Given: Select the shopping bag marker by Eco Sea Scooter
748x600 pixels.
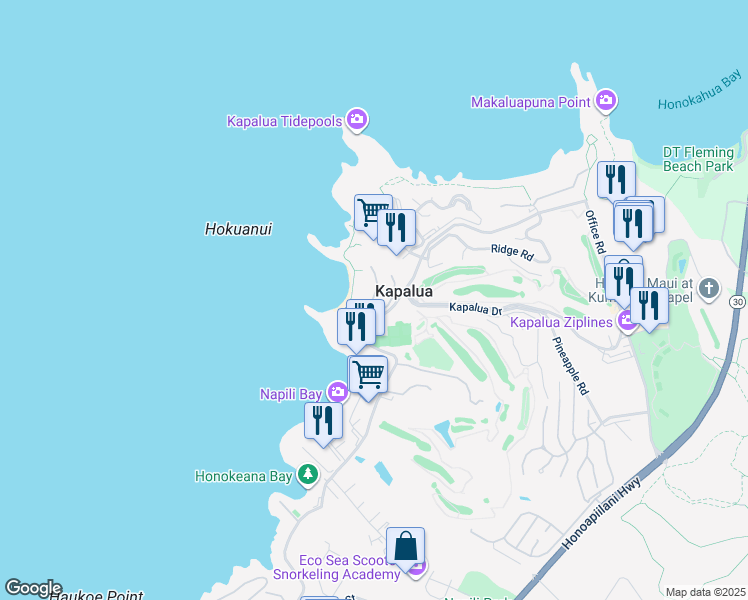Looking at the screenshot, I should tap(405, 549).
